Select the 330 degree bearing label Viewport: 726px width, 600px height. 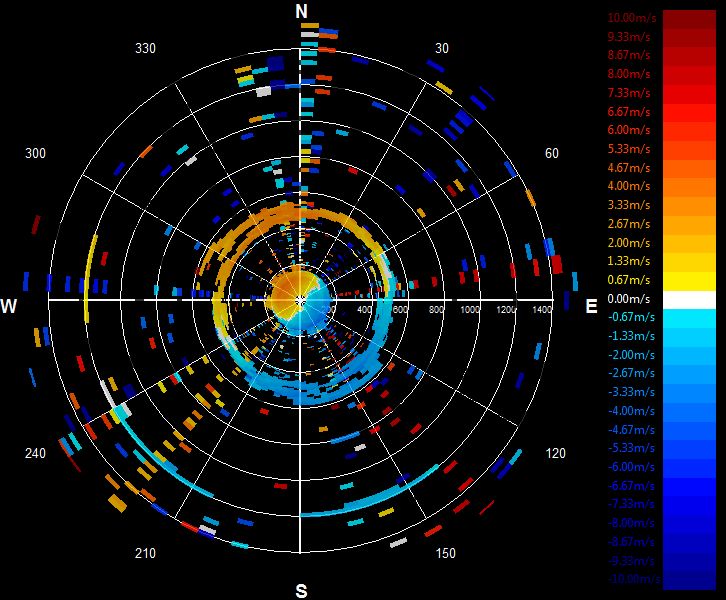click(145, 49)
